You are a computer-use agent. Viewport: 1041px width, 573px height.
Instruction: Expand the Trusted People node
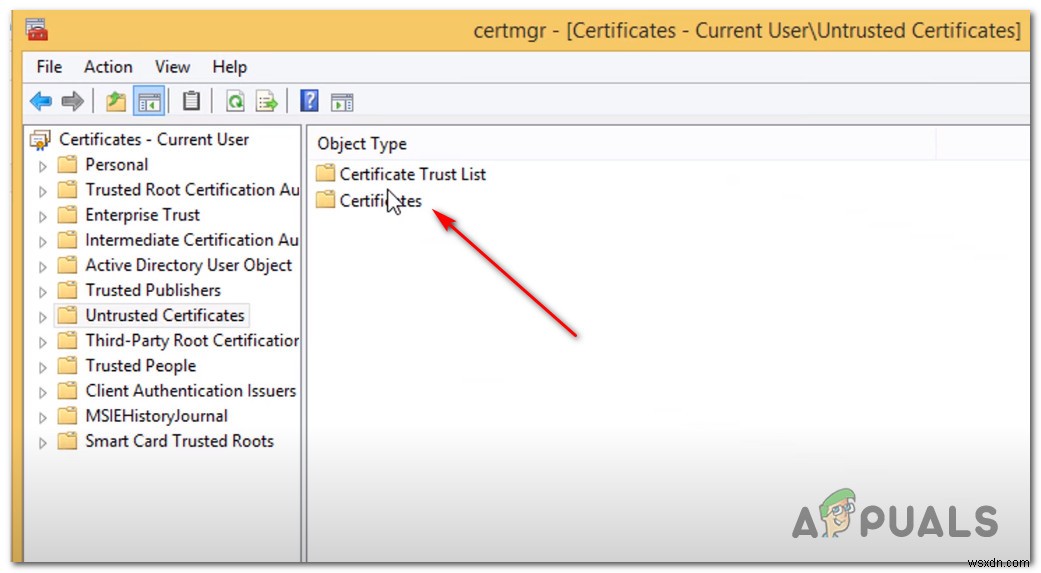pyautogui.click(x=42, y=368)
